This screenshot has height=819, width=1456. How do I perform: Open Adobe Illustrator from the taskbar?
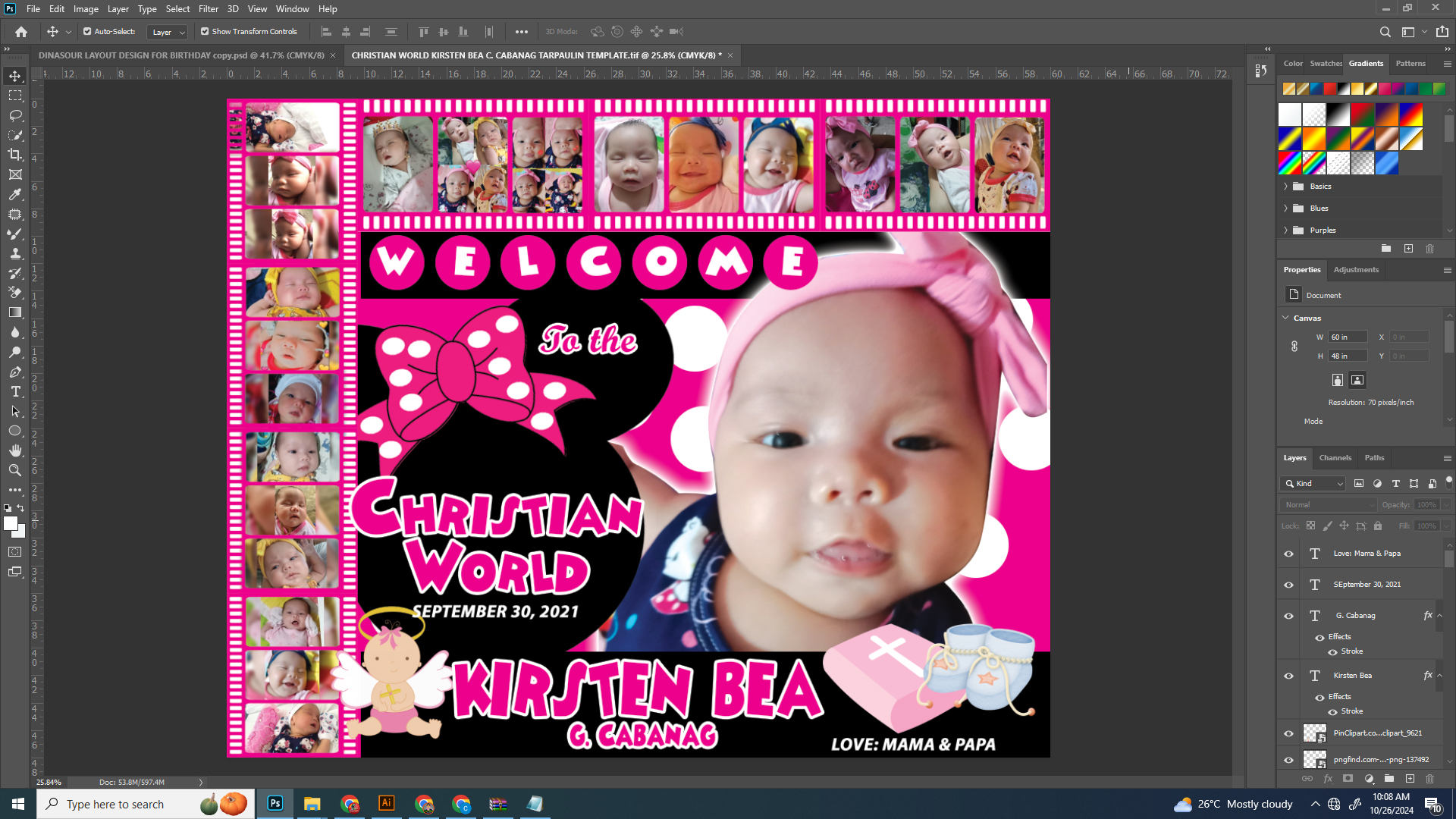386,804
